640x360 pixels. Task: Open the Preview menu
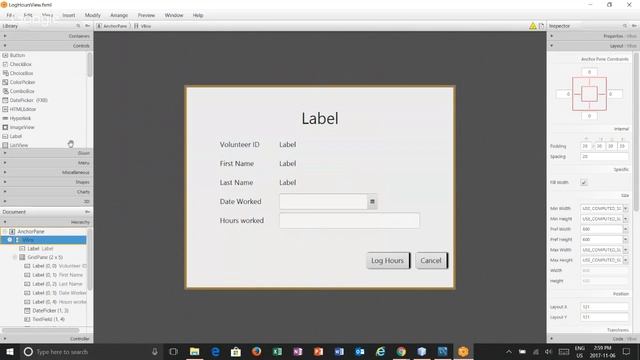pyautogui.click(x=146, y=15)
